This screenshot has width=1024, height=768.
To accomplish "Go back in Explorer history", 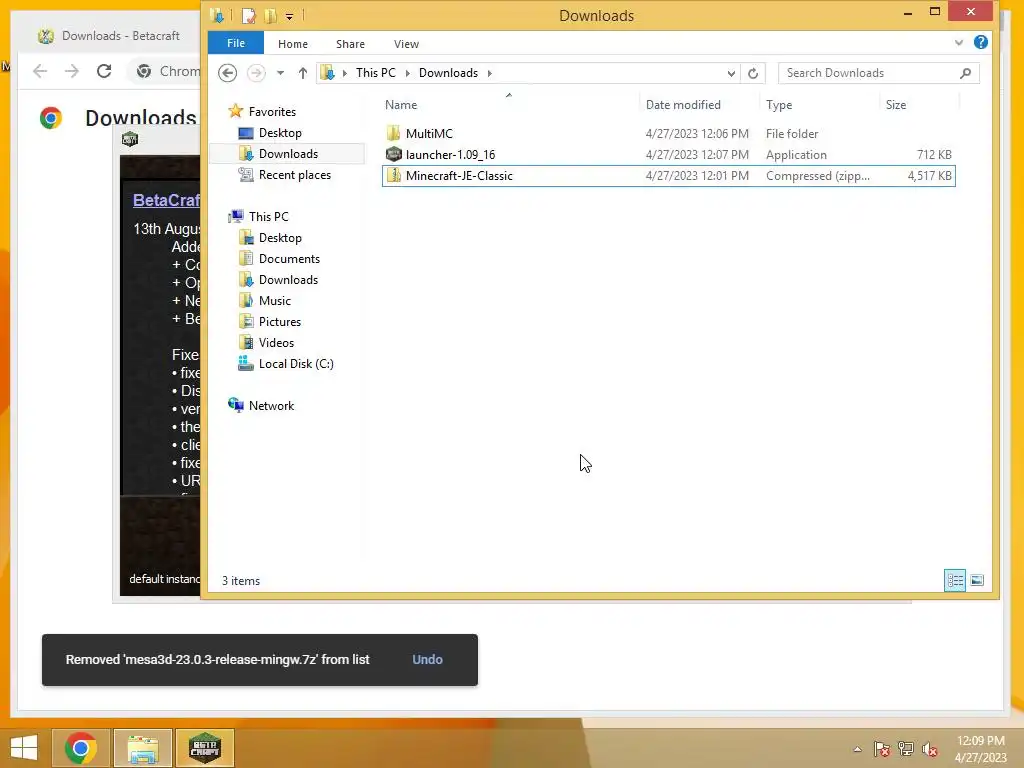I will 227,72.
